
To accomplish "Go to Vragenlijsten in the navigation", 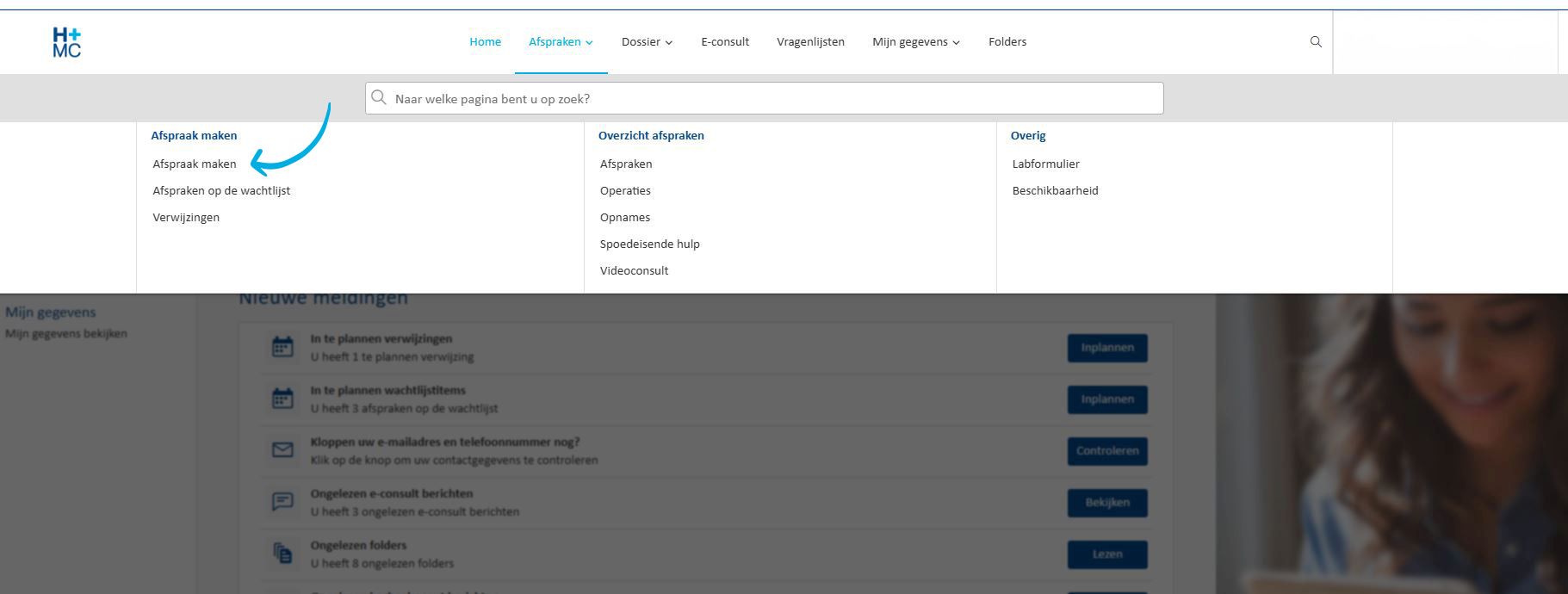I will (x=810, y=42).
